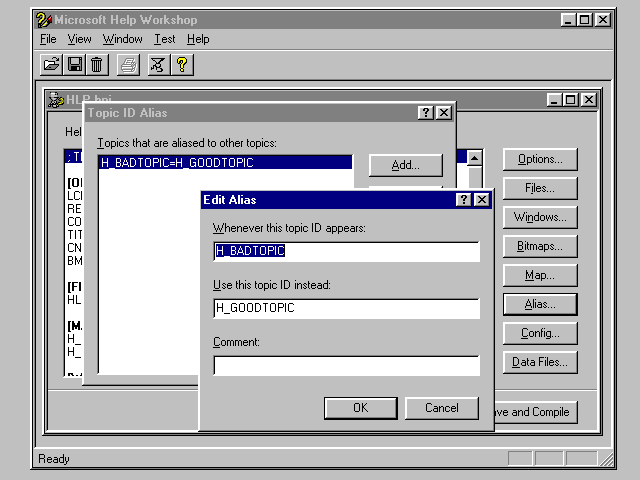This screenshot has height=480, width=640.
Task: Click the Print toolbar icon
Action: coord(128,65)
